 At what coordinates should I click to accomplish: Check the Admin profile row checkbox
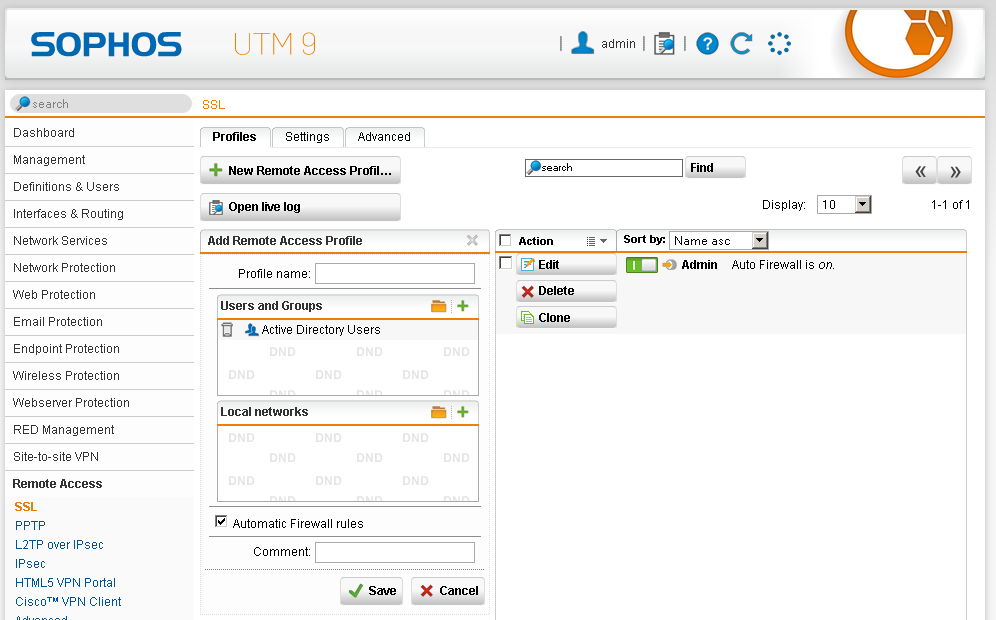506,263
